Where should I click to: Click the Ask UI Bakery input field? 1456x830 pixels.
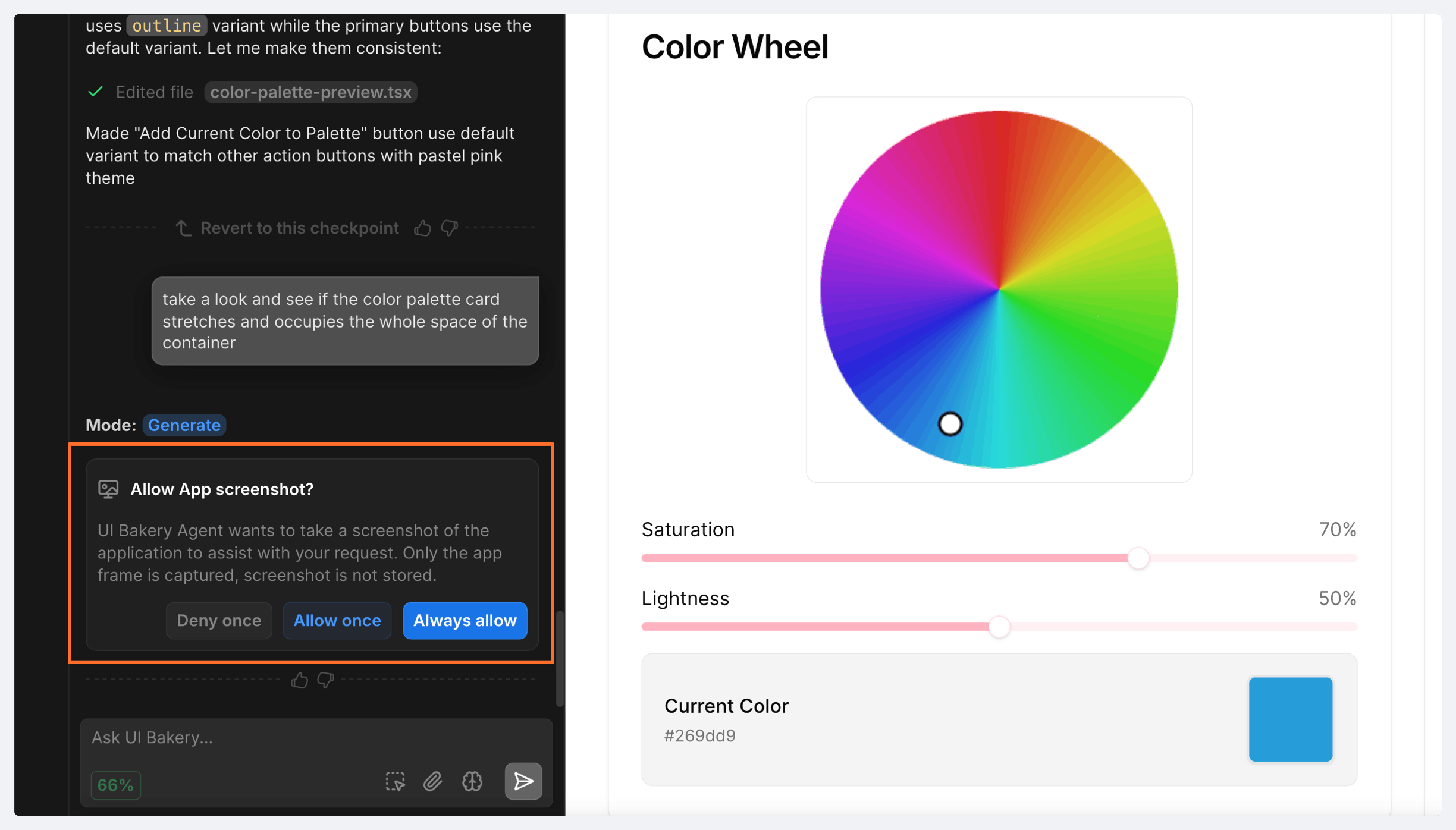pyautogui.click(x=315, y=738)
